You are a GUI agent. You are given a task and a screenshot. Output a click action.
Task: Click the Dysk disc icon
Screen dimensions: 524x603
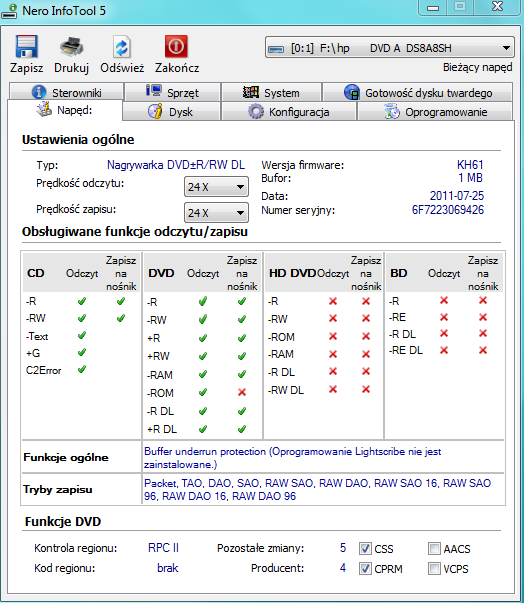point(155,112)
